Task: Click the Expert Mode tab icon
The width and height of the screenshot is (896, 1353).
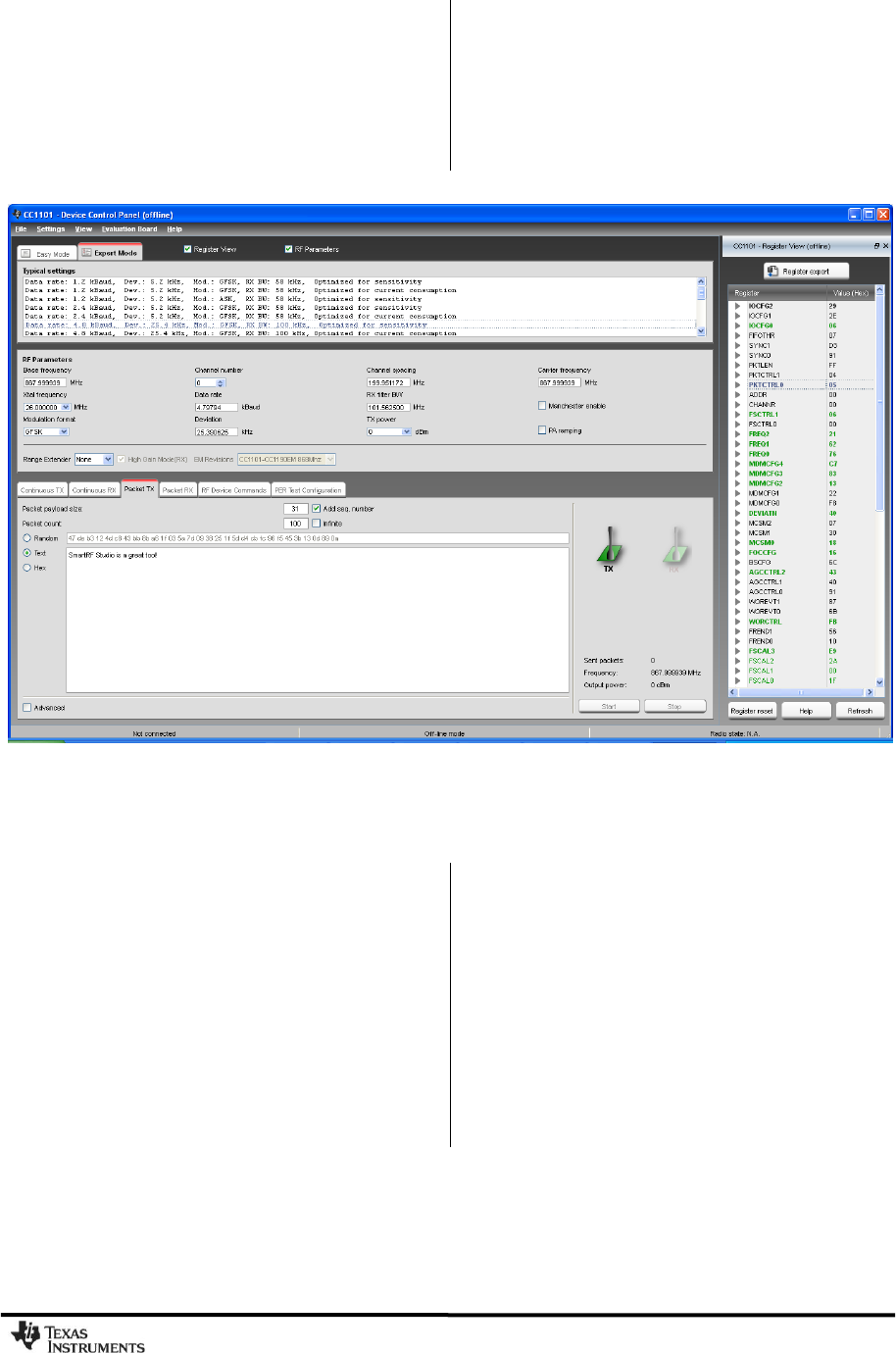Action: (x=86, y=252)
